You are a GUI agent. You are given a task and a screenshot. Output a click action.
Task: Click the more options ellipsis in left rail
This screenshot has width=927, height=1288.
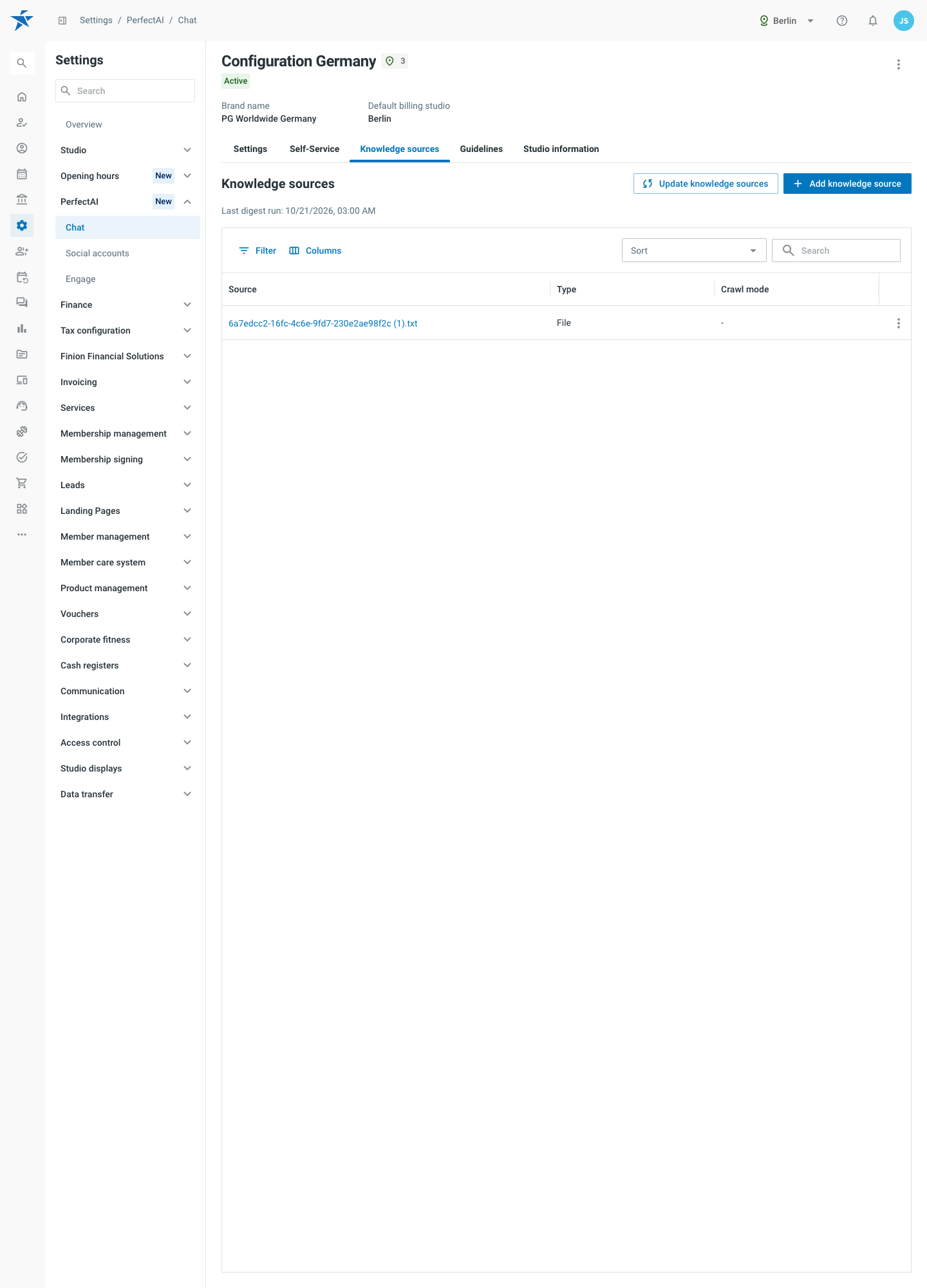click(22, 535)
